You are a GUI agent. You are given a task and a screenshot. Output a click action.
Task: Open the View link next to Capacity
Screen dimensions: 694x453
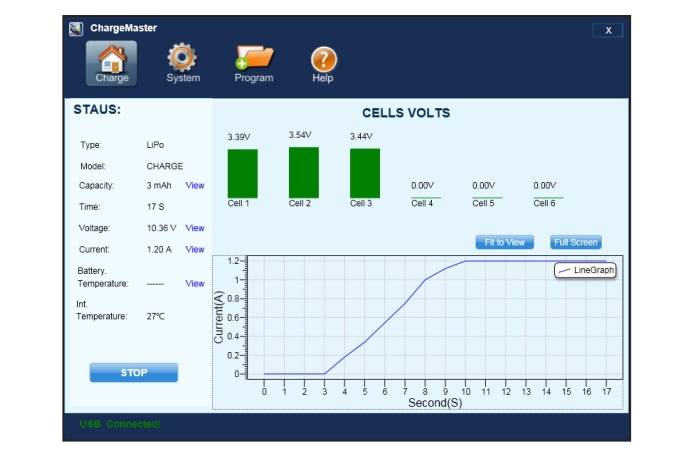point(195,186)
